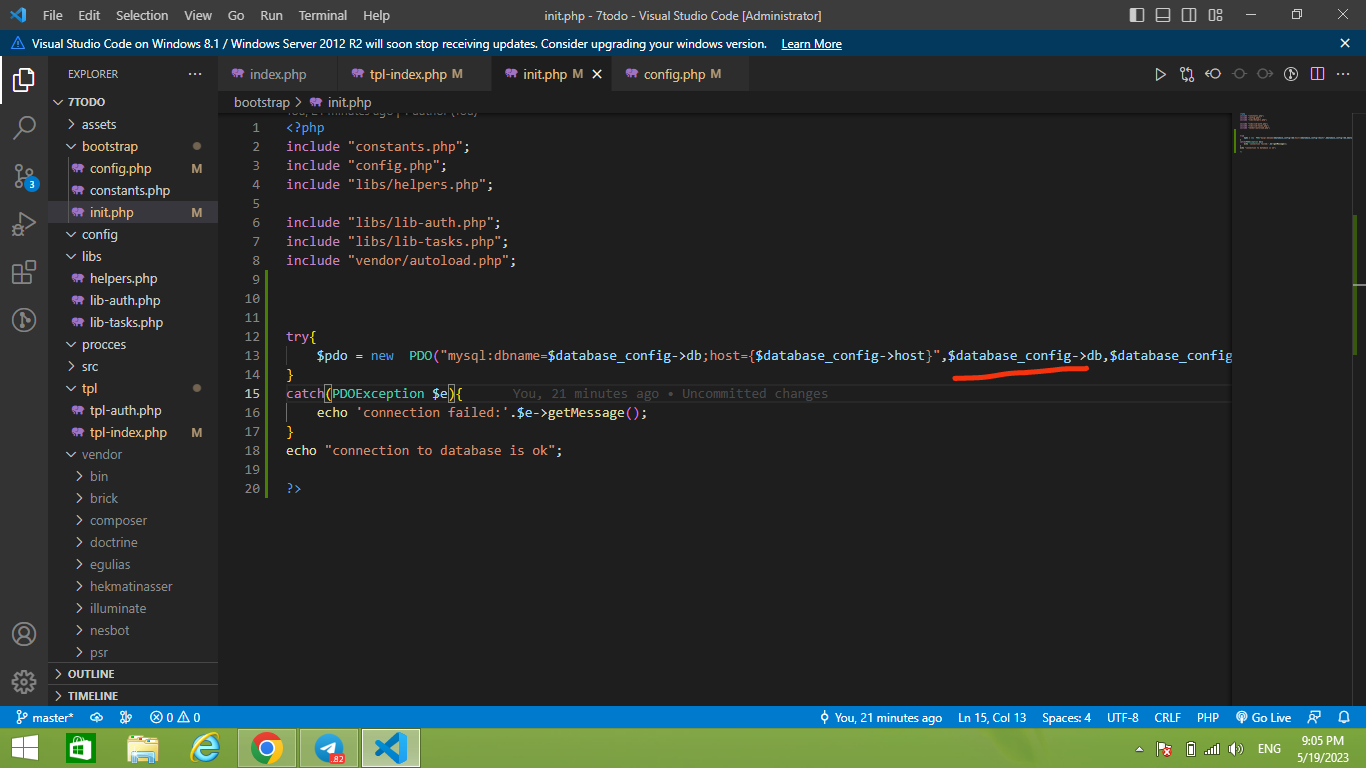Open the Terminal menu
Screen dimensions: 1366x768
coord(323,15)
